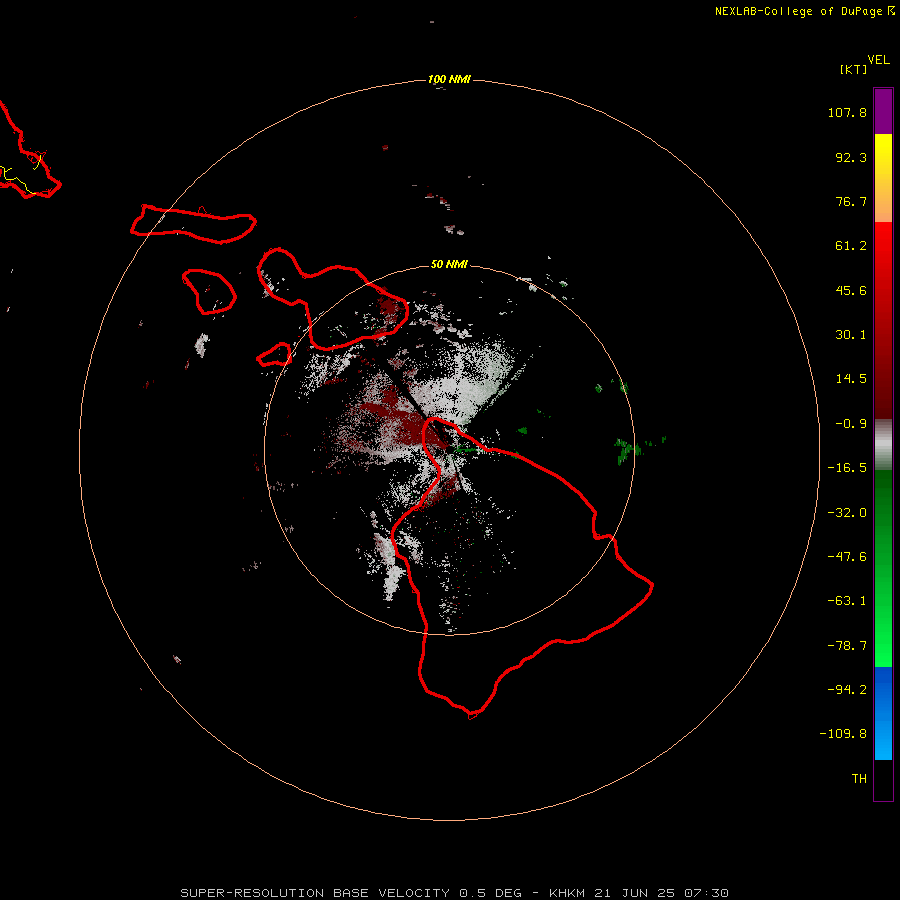Click the 14.5 velocity scale value

[x=851, y=379]
